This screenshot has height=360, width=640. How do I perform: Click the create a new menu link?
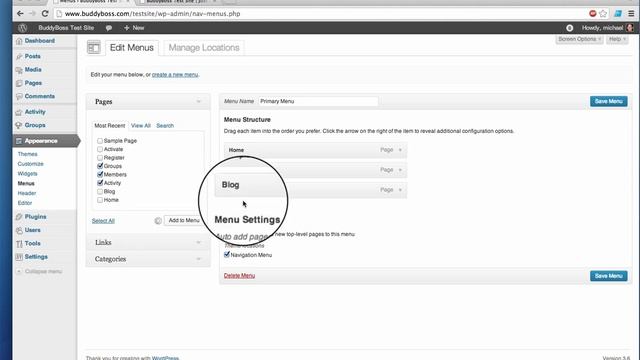coord(175,75)
